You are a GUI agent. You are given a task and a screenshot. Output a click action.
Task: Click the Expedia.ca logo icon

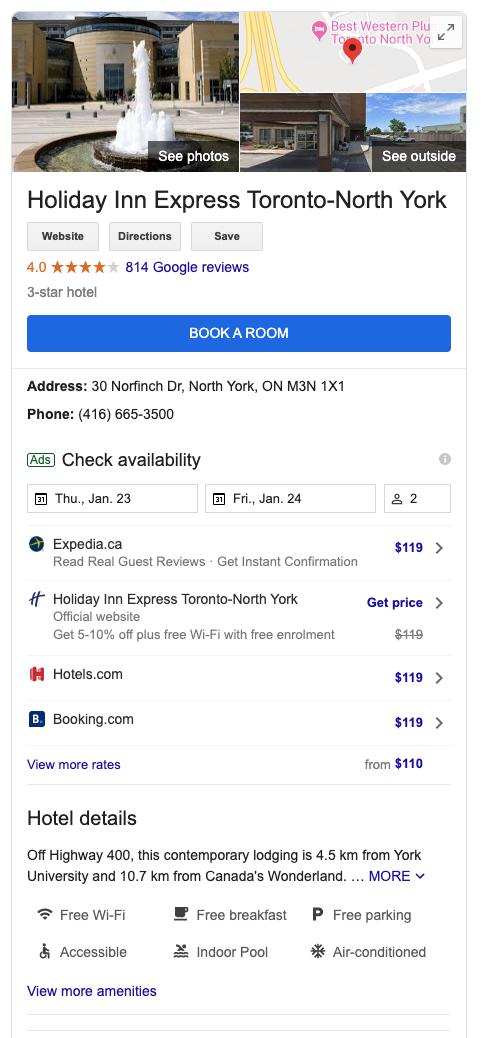click(37, 544)
